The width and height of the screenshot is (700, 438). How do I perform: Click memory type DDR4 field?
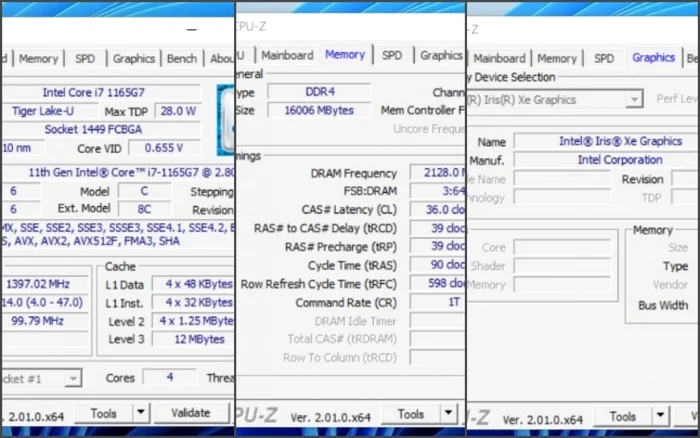[319, 92]
